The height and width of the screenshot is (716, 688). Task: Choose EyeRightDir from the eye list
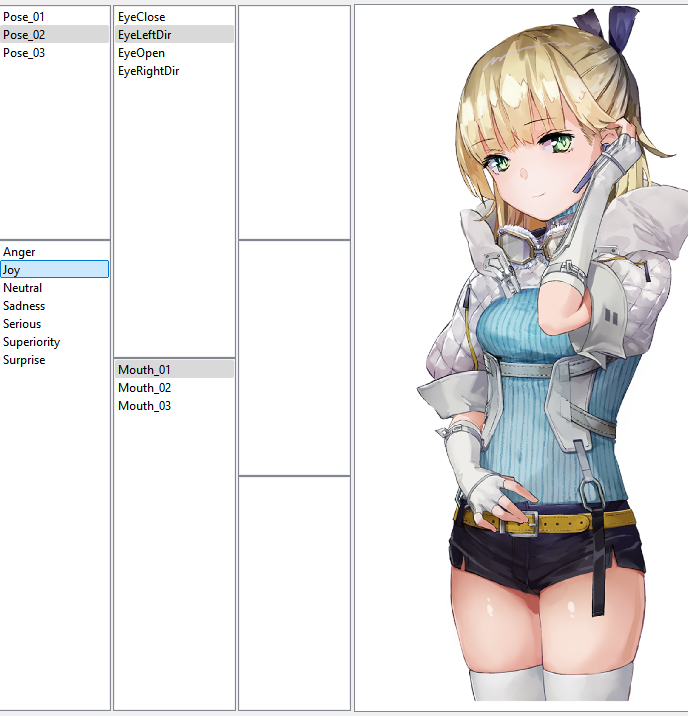(x=174, y=71)
